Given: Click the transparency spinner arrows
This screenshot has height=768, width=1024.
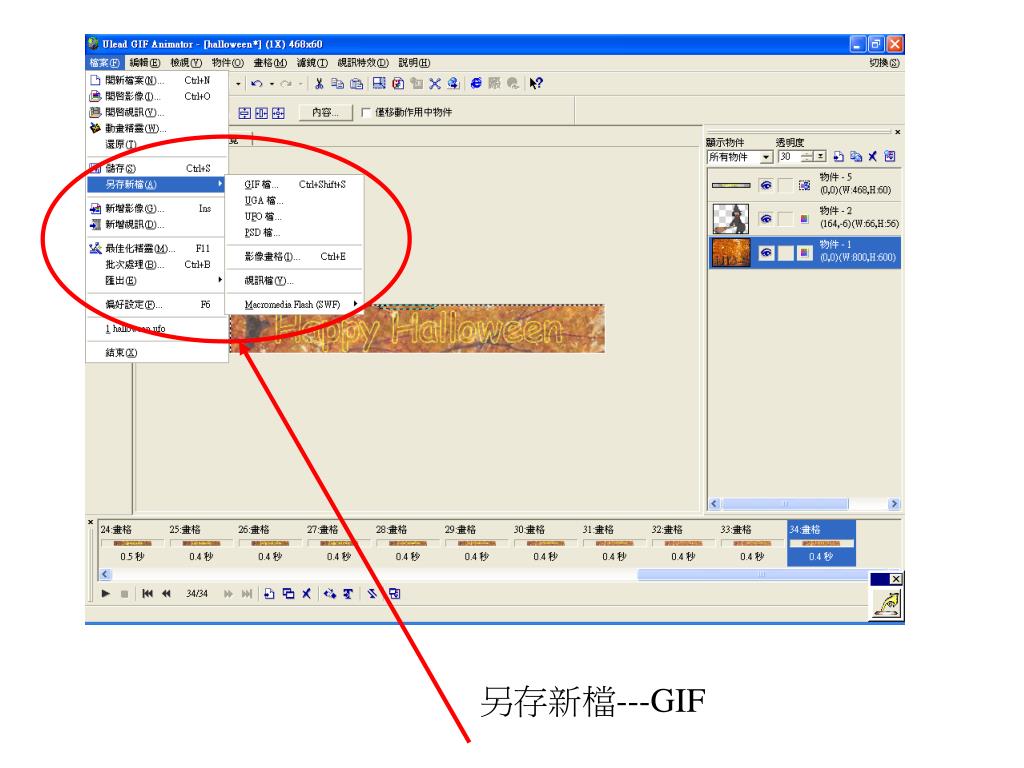Looking at the screenshot, I should (x=808, y=157).
